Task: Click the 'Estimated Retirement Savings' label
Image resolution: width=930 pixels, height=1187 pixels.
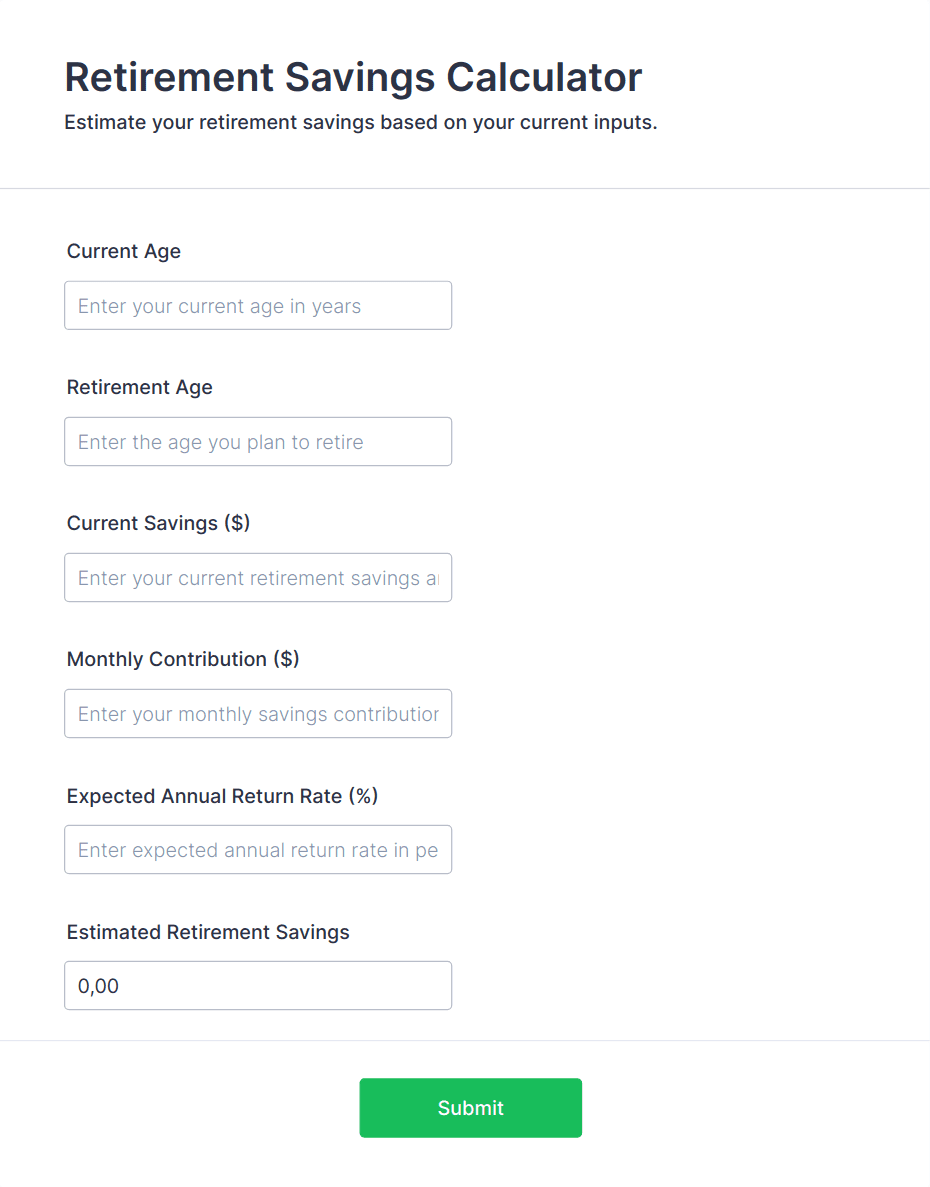Action: [x=208, y=932]
